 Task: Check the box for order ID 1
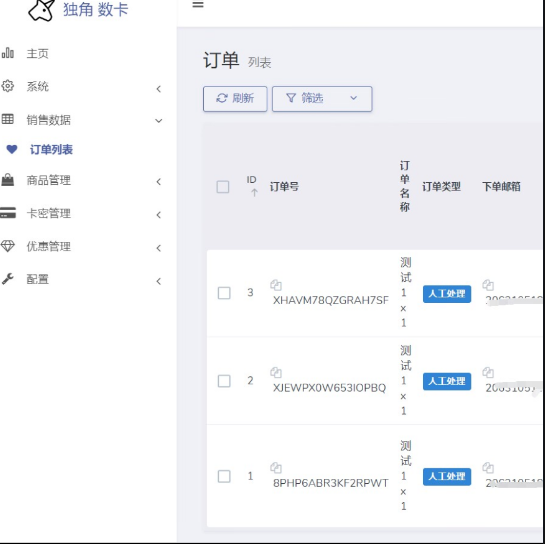point(224,476)
